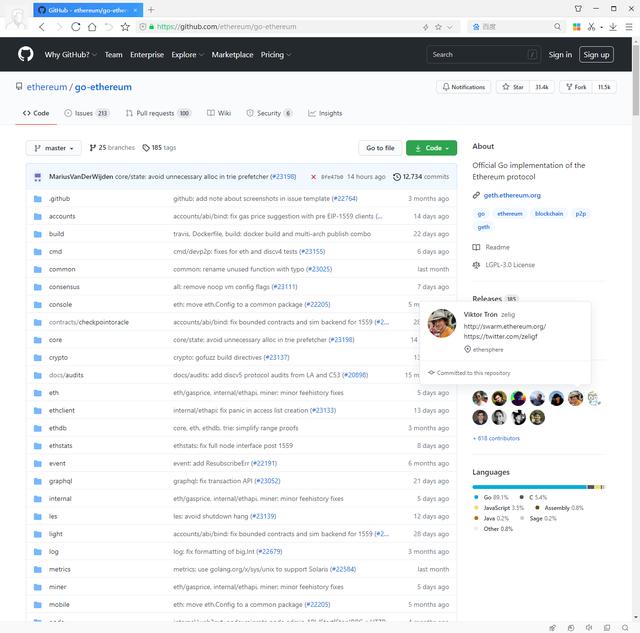Click the Sign up button

point(596,55)
